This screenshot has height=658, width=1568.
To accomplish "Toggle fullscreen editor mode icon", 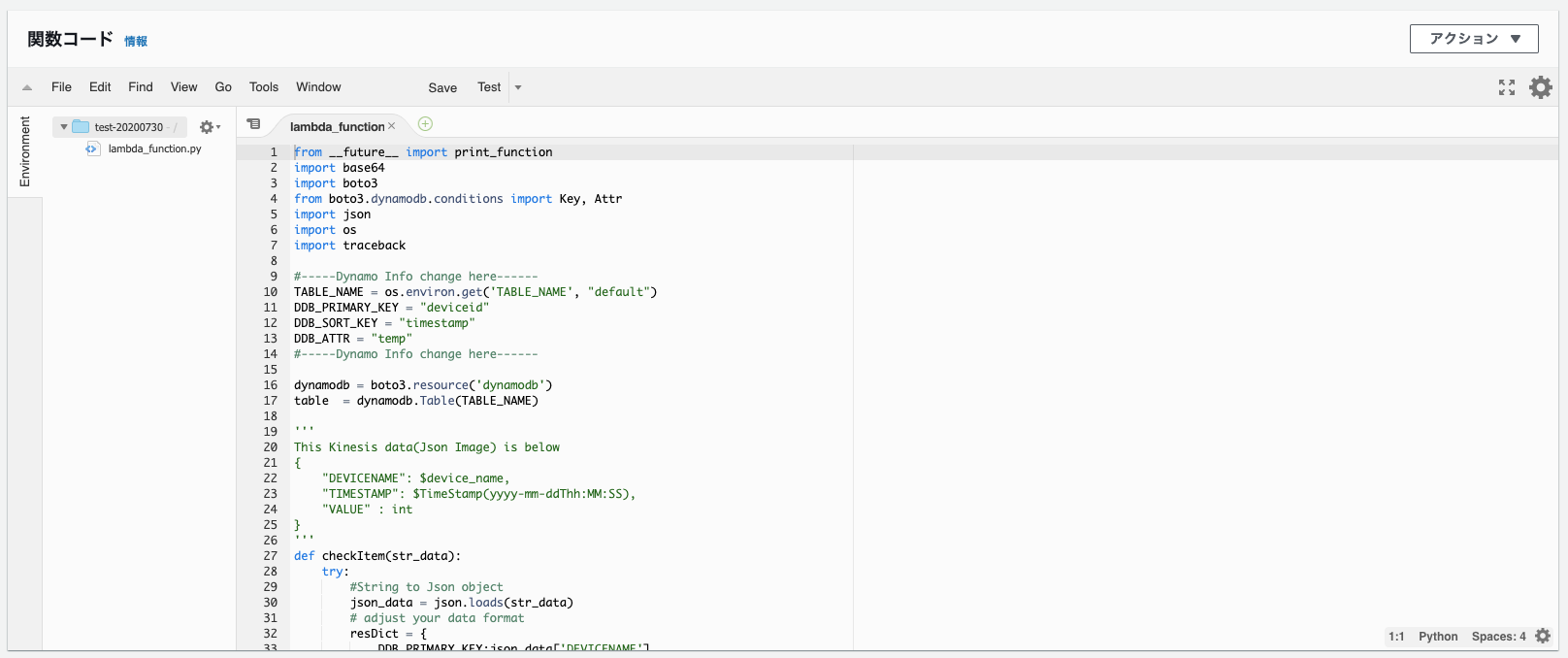I will [1507, 87].
